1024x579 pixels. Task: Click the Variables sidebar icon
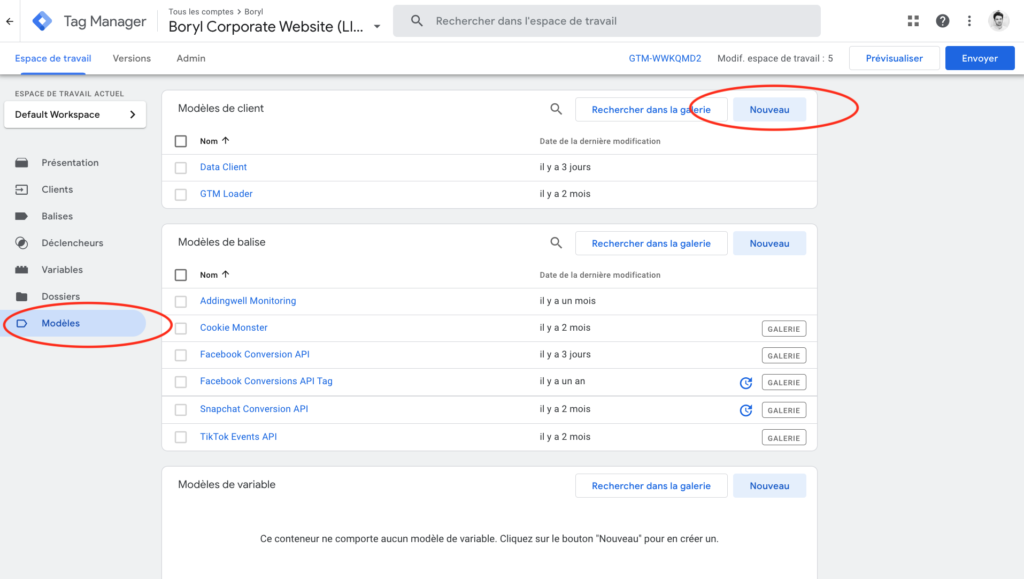[x=22, y=270]
